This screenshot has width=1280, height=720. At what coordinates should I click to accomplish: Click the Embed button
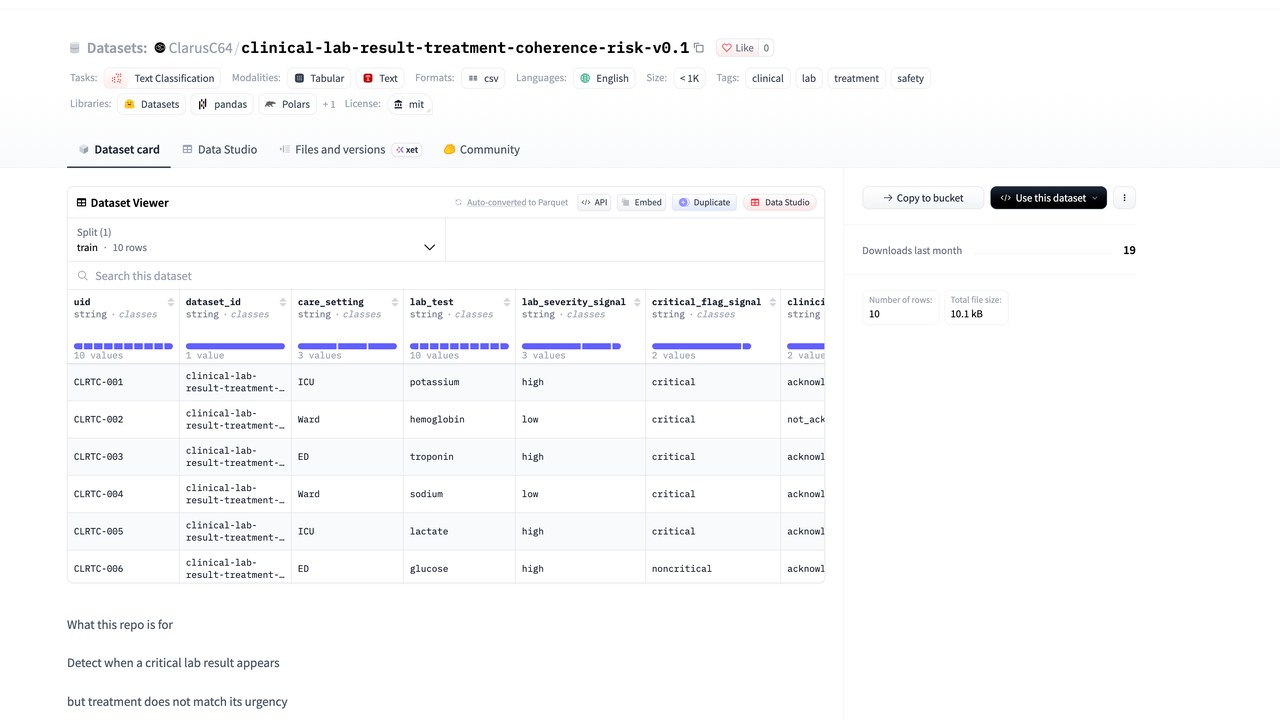pos(641,202)
